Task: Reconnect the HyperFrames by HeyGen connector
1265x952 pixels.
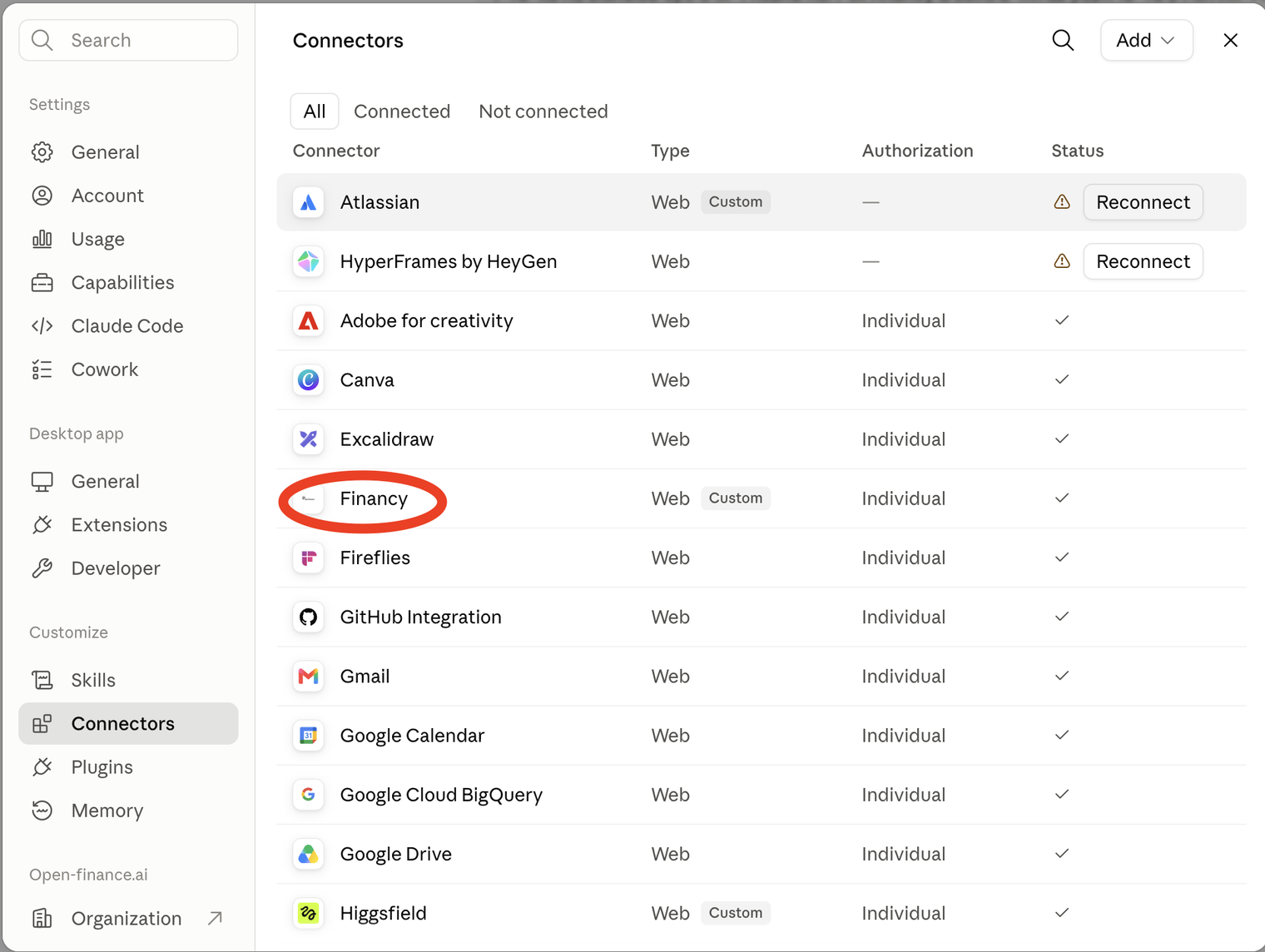Action: pos(1143,261)
